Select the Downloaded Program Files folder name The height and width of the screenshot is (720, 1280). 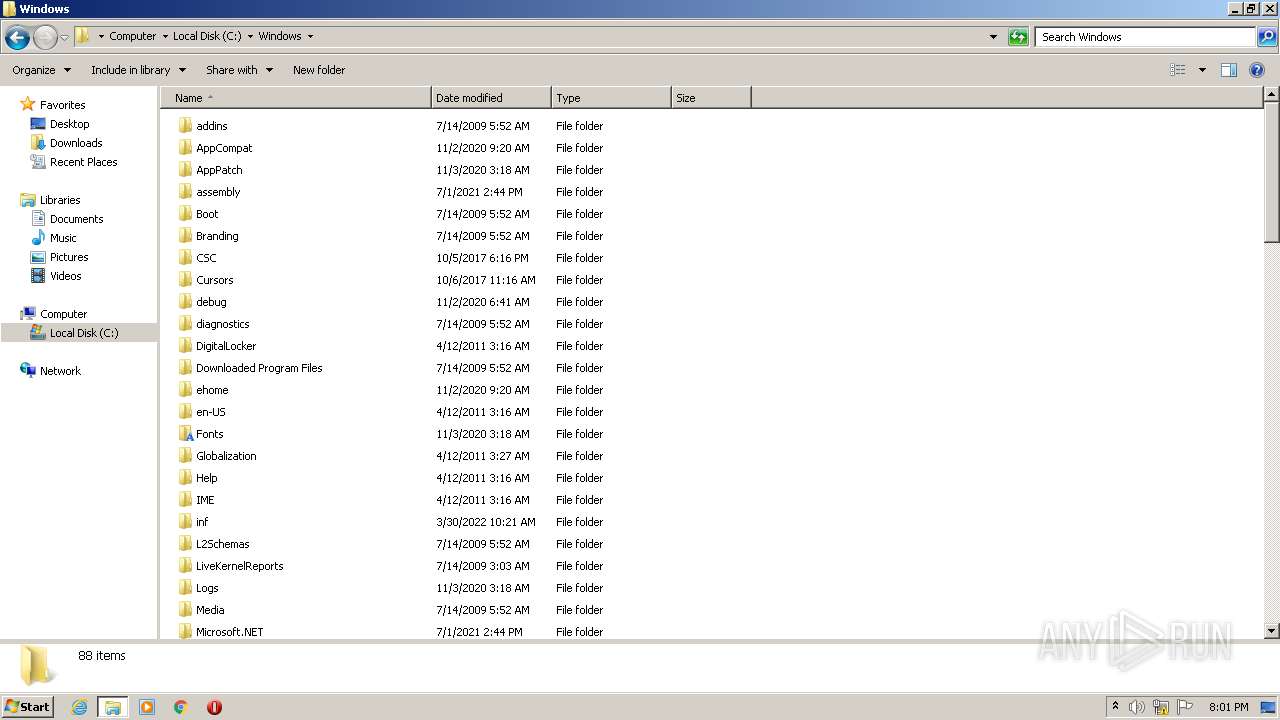[259, 368]
